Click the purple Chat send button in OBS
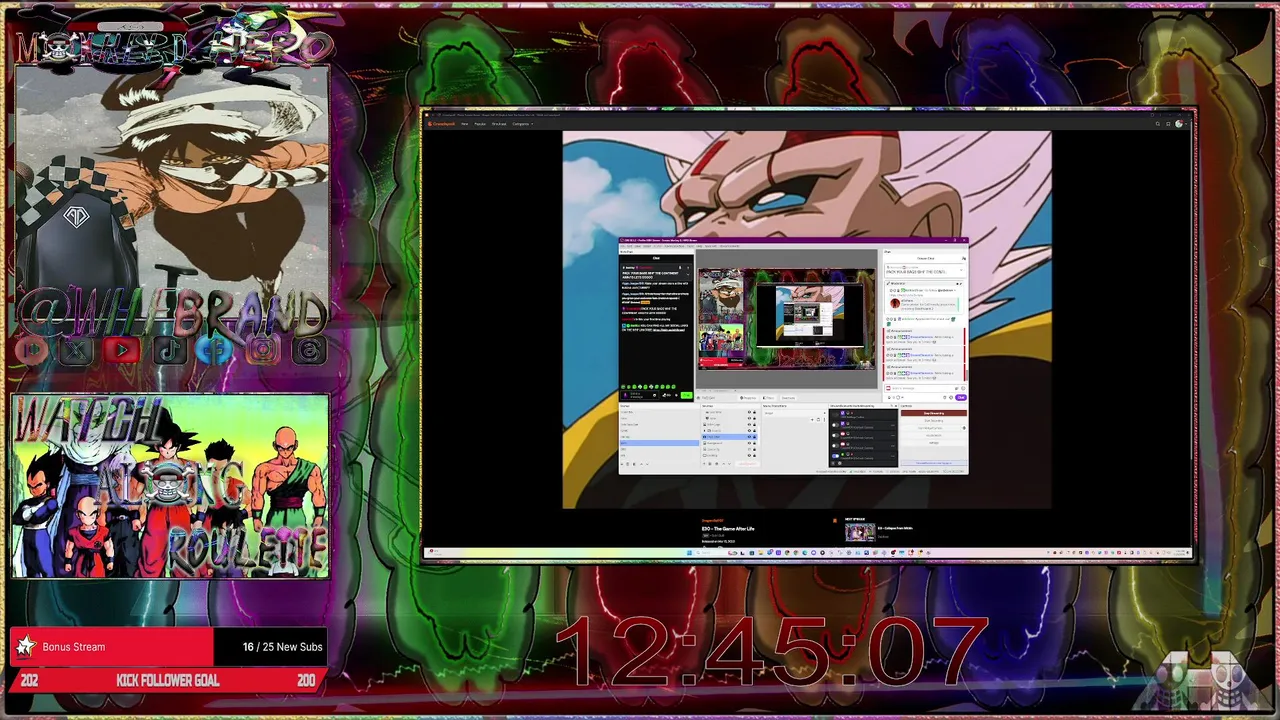 point(961,397)
